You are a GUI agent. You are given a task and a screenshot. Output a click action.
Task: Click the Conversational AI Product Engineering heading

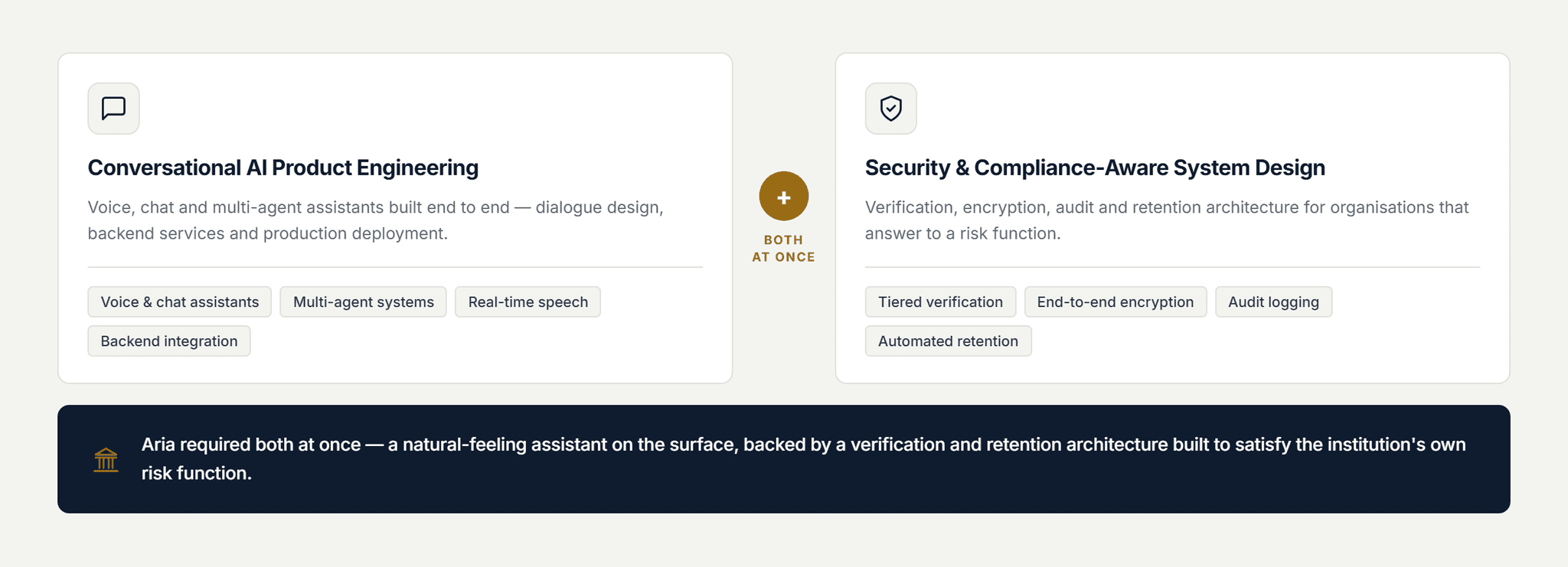[283, 168]
